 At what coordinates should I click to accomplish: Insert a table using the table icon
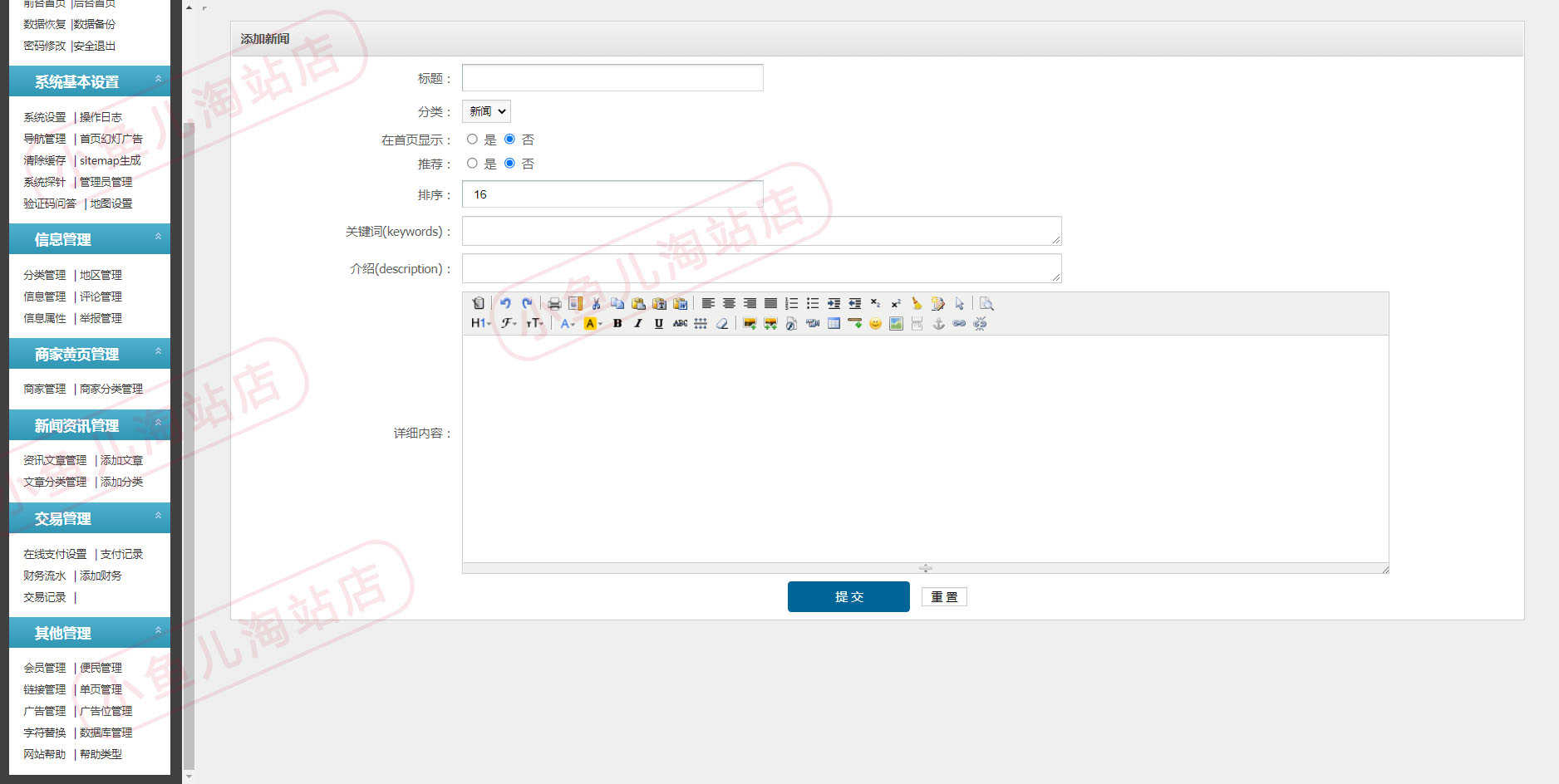coord(834,323)
